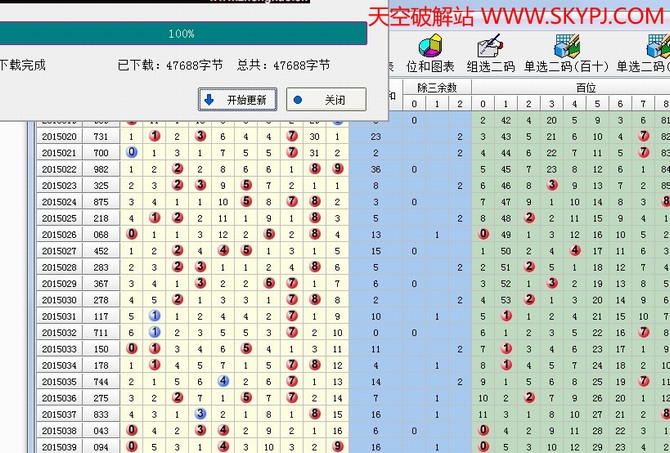Click the 关闭 button in the update dialog
Image resolution: width=670 pixels, height=453 pixels.
point(325,100)
